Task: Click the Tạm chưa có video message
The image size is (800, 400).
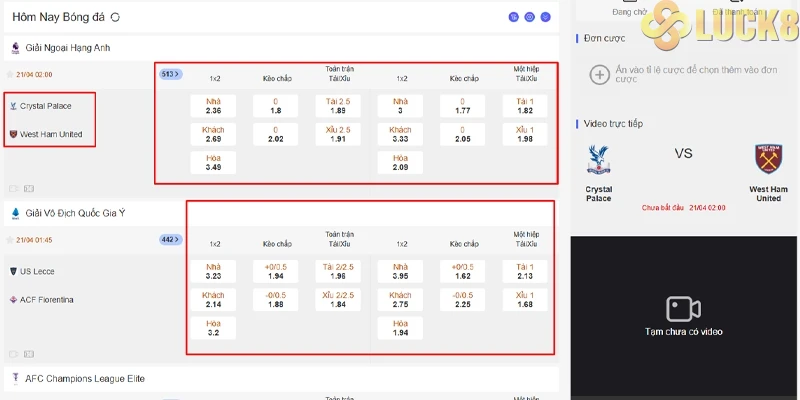Action: click(x=684, y=332)
